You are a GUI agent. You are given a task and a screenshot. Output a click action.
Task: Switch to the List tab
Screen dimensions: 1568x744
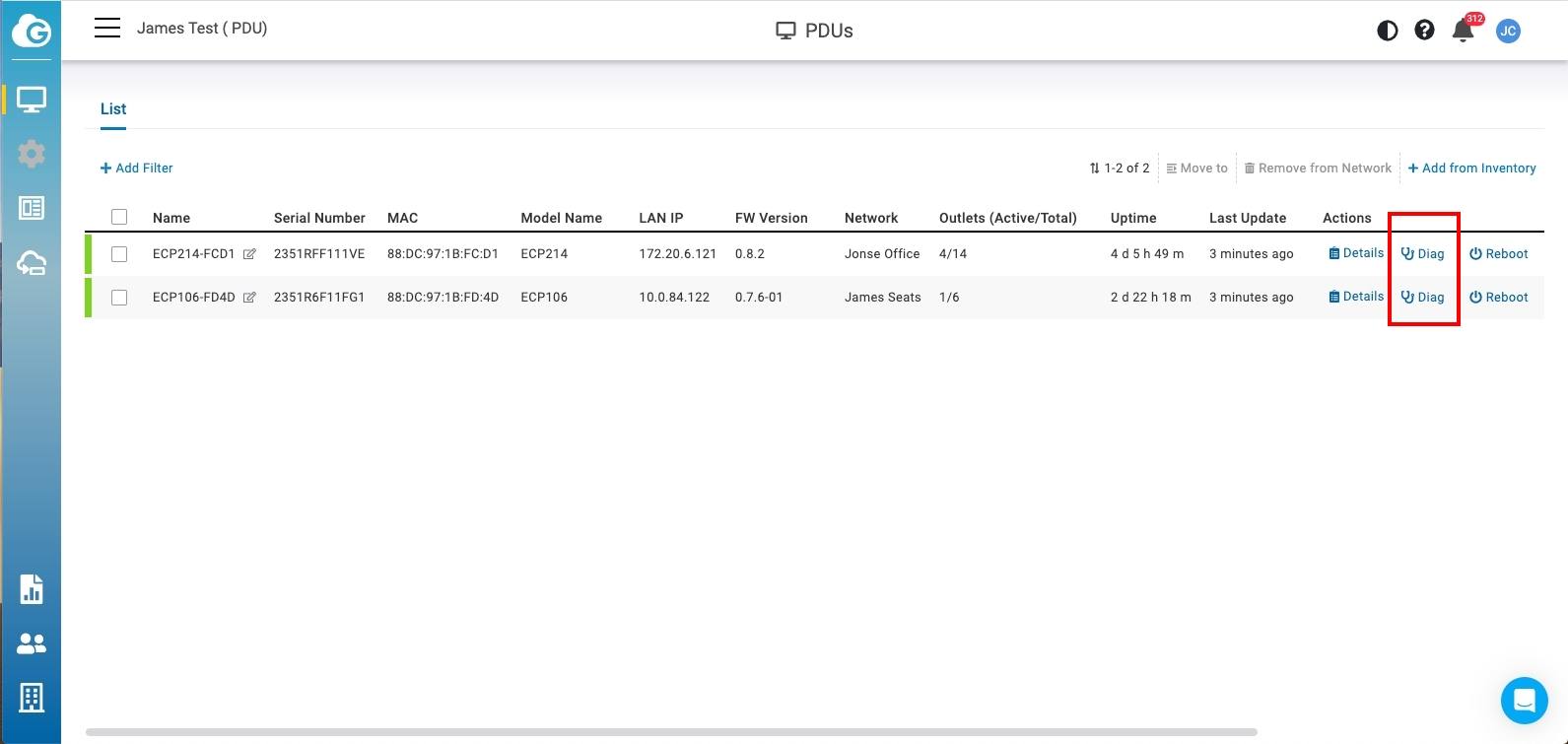(113, 109)
